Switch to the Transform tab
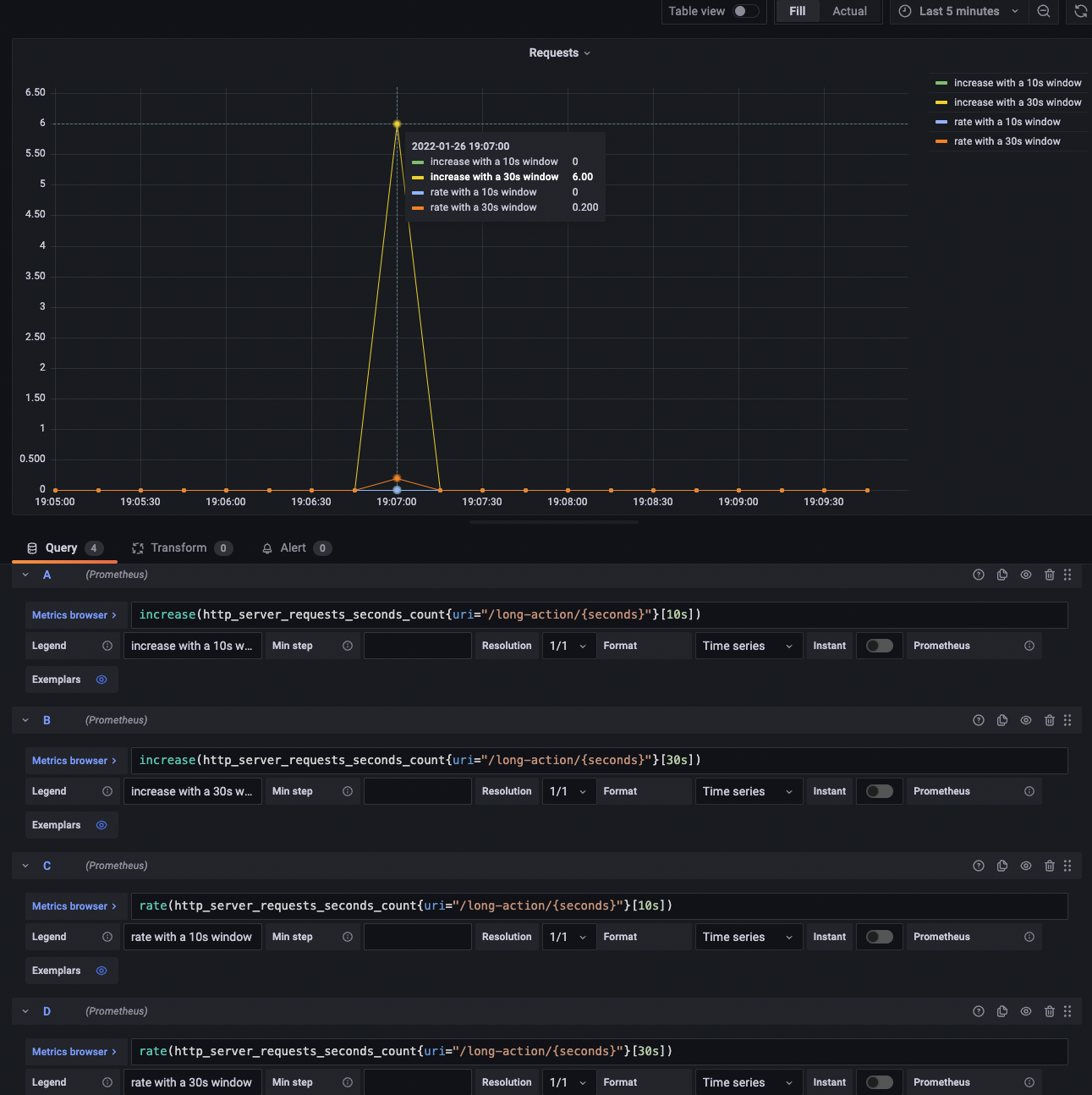 tap(179, 547)
